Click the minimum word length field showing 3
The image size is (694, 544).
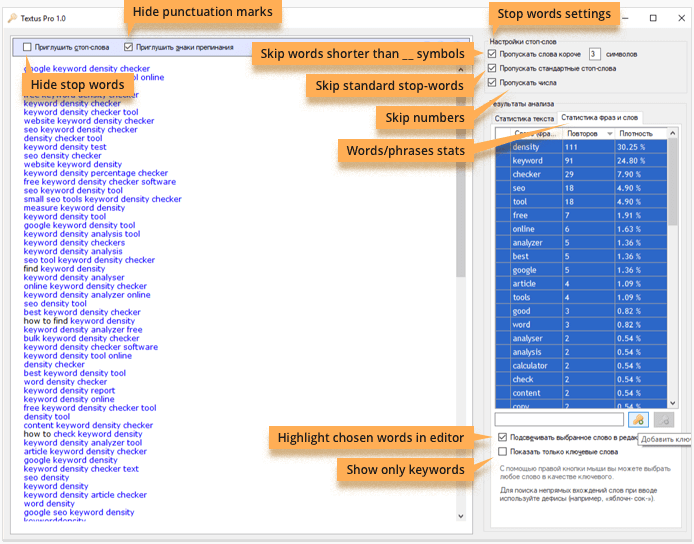point(594,54)
